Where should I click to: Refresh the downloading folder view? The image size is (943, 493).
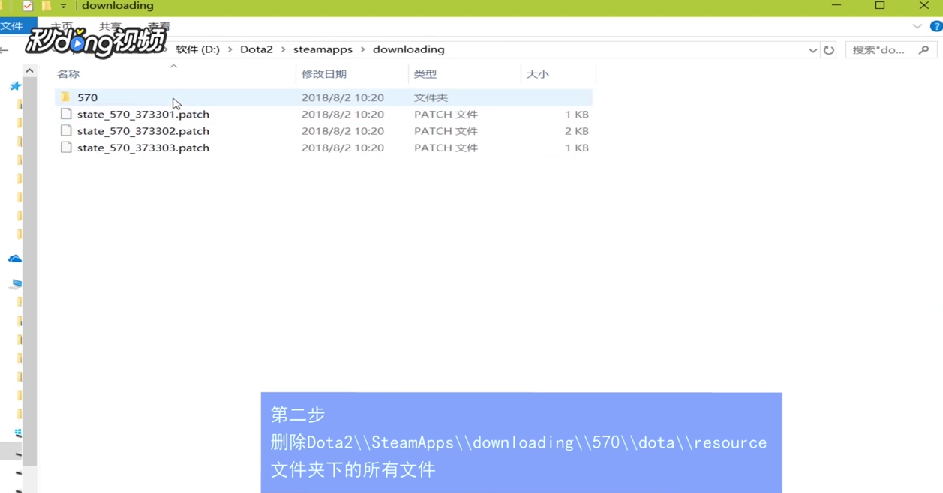click(x=829, y=50)
